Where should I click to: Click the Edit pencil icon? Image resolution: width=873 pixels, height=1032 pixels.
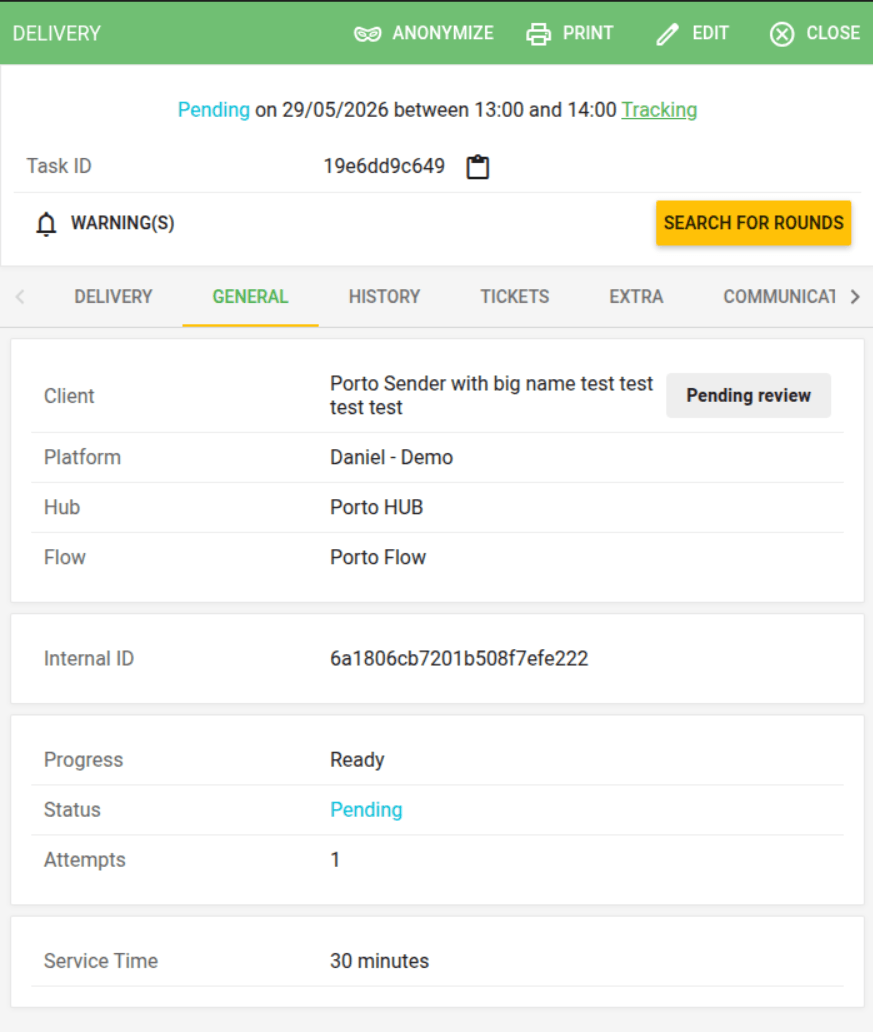pos(667,34)
